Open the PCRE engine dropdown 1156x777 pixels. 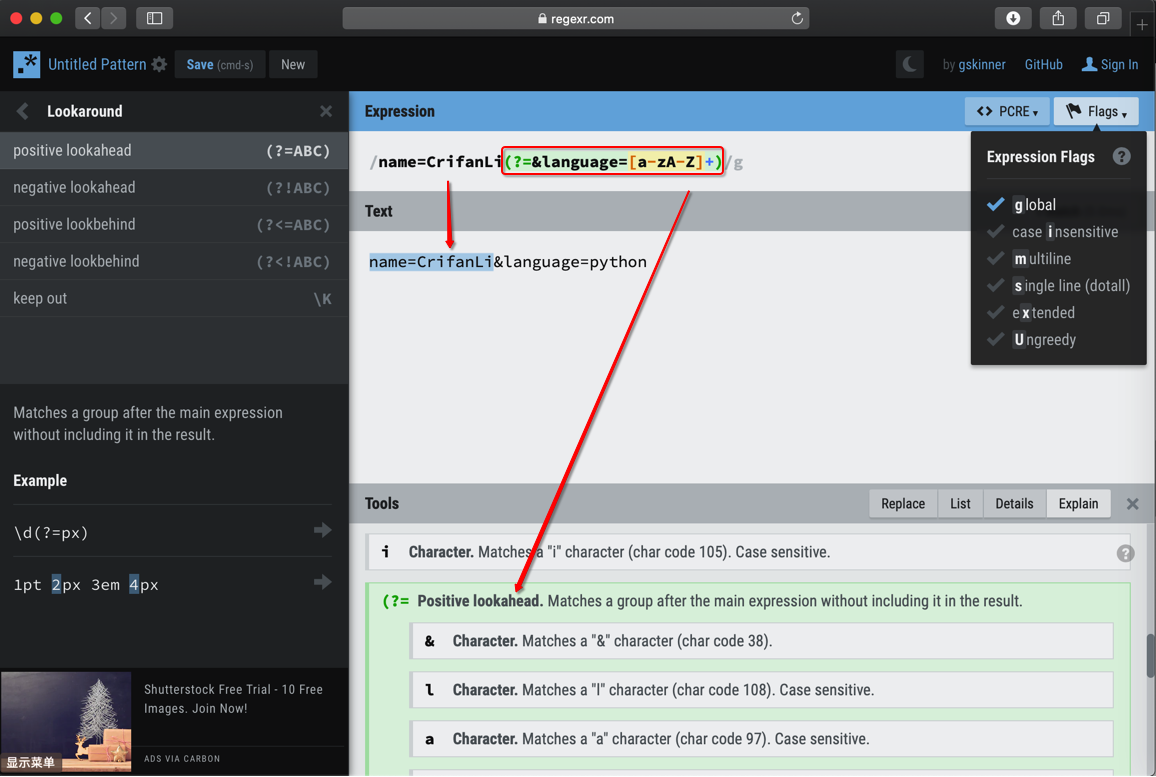1007,111
